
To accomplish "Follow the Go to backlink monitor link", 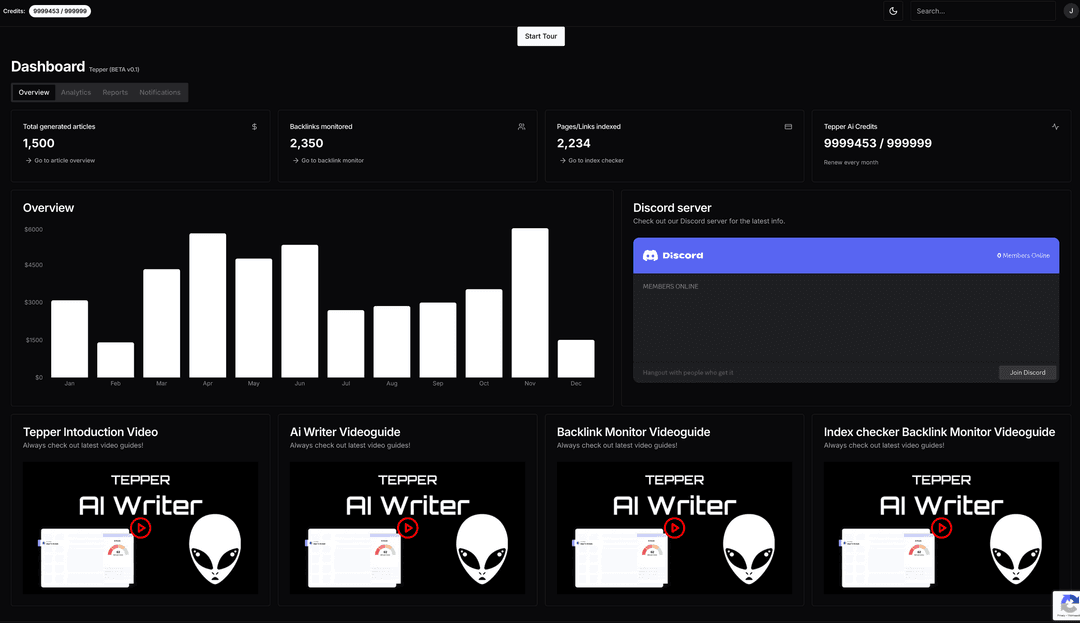I will tap(328, 160).
